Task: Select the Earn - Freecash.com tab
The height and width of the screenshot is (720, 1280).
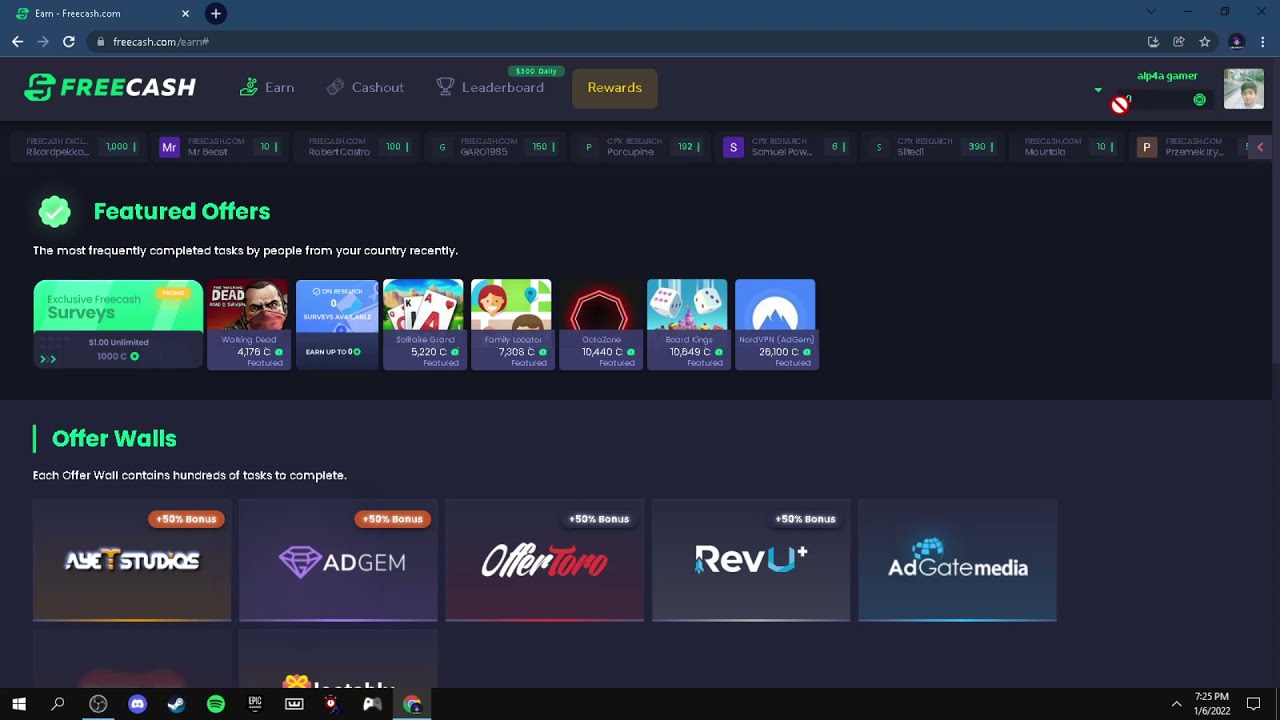Action: point(101,14)
